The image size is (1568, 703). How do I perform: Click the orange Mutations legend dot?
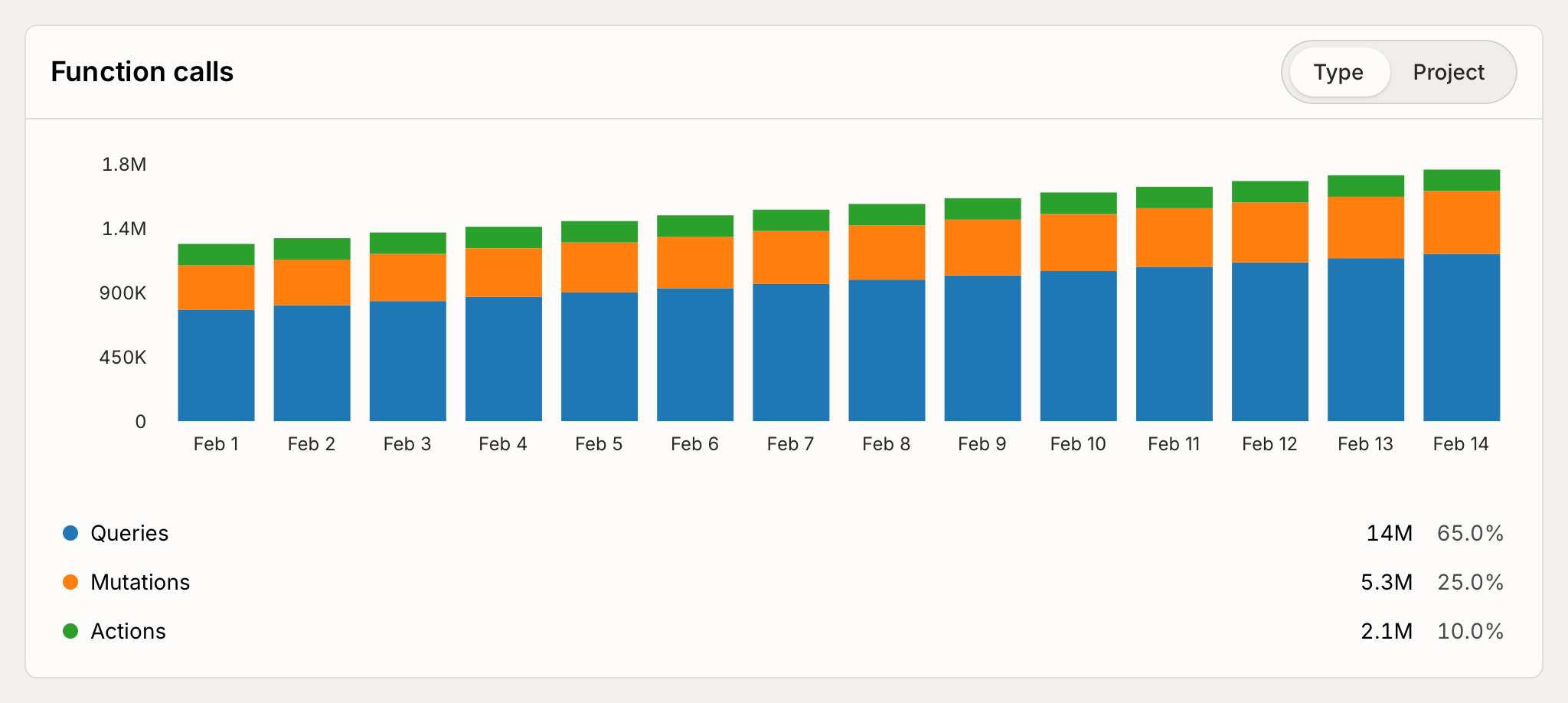[x=70, y=581]
